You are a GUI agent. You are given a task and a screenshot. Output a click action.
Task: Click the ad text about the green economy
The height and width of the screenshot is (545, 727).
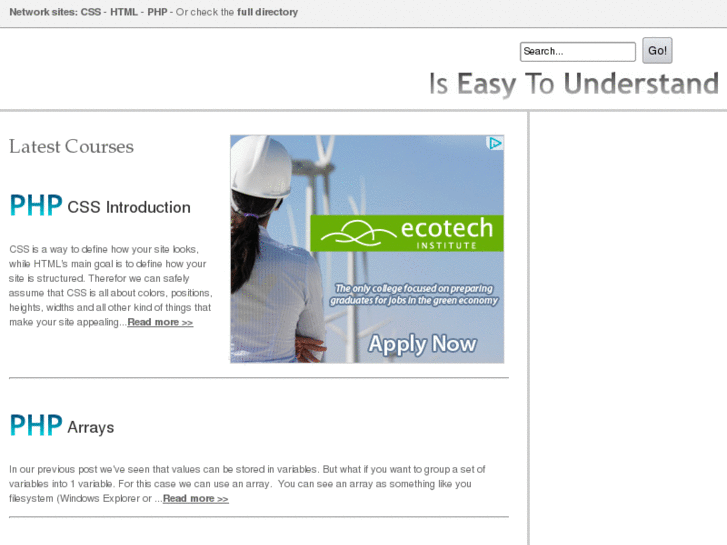[x=414, y=295]
